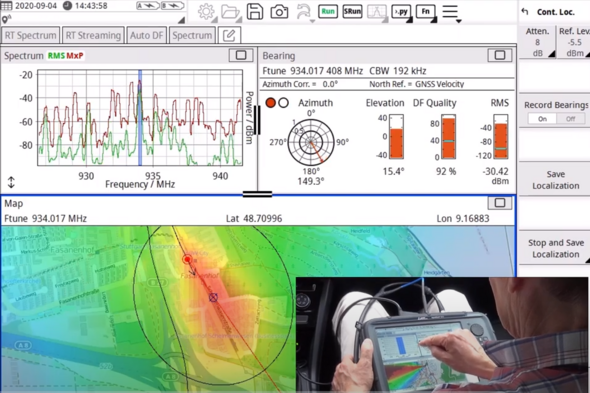Click the 149.3° azimuth value
Screen dimensions: 590x393
tap(310, 181)
